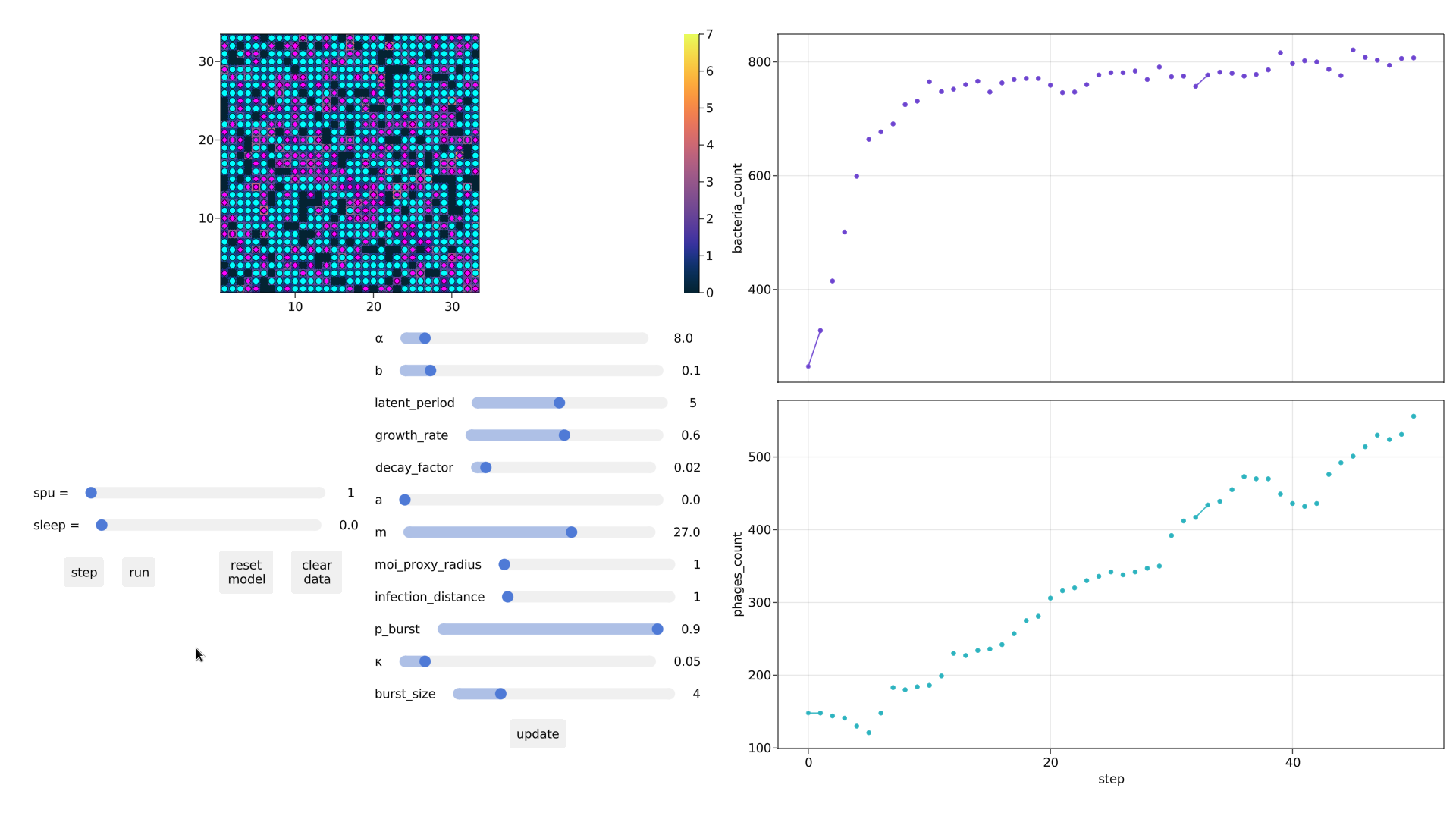Viewport: 1456px width, 819px height.
Task: Click the growth_rate value 0.6
Action: tap(691, 435)
